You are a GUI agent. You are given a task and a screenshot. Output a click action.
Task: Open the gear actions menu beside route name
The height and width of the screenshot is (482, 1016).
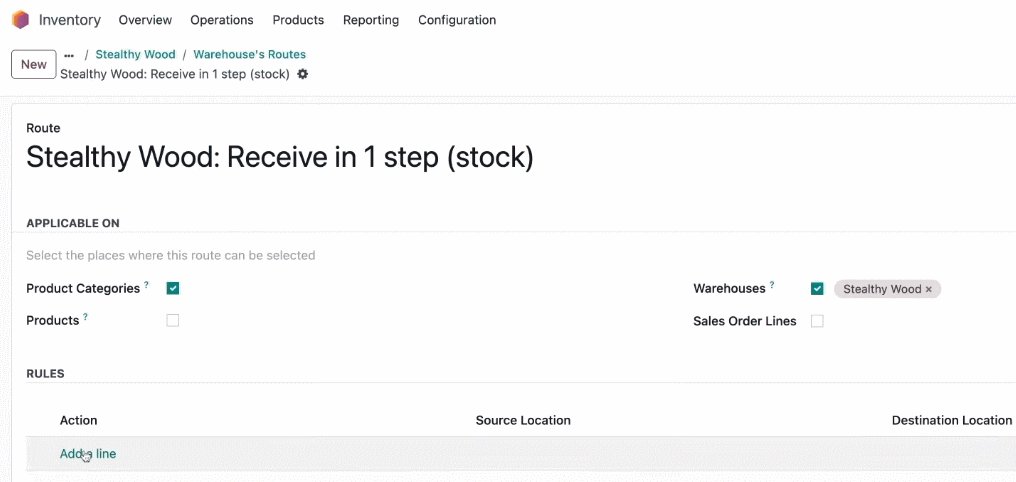(303, 74)
